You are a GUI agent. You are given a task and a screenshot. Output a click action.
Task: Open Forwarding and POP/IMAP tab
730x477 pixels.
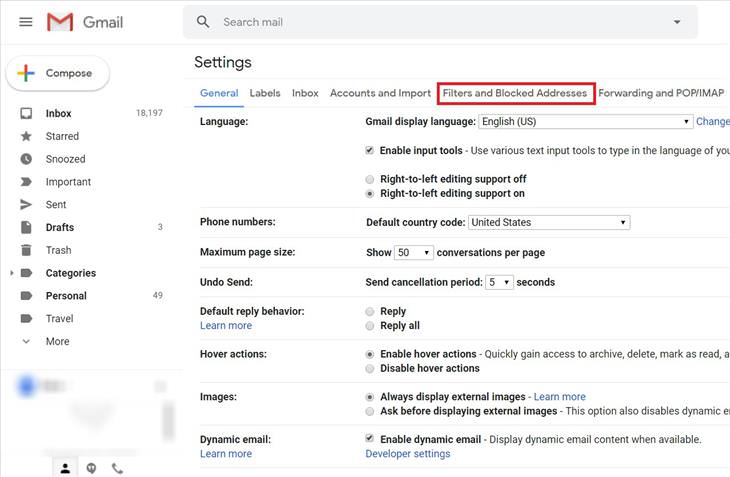[x=661, y=93]
